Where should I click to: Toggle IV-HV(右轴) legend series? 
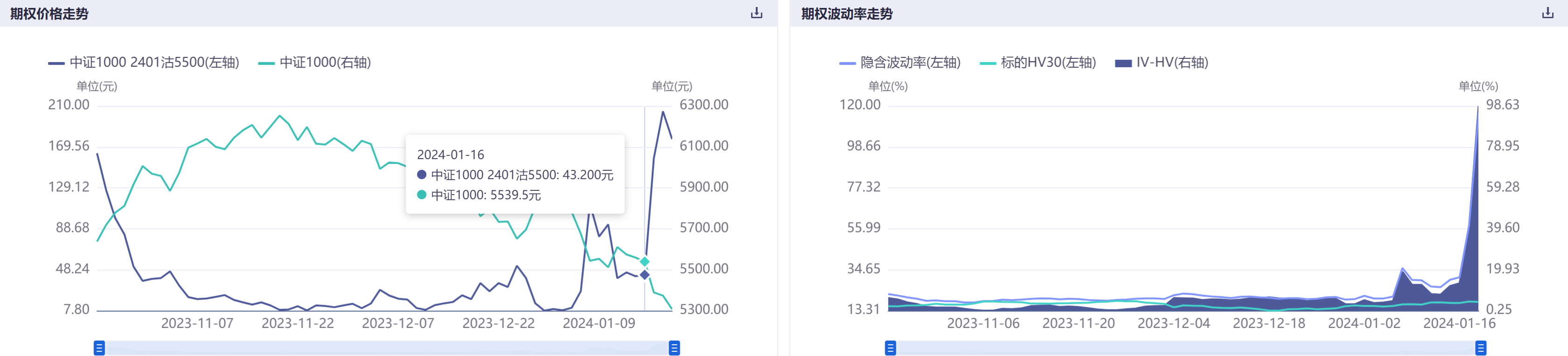point(1161,63)
